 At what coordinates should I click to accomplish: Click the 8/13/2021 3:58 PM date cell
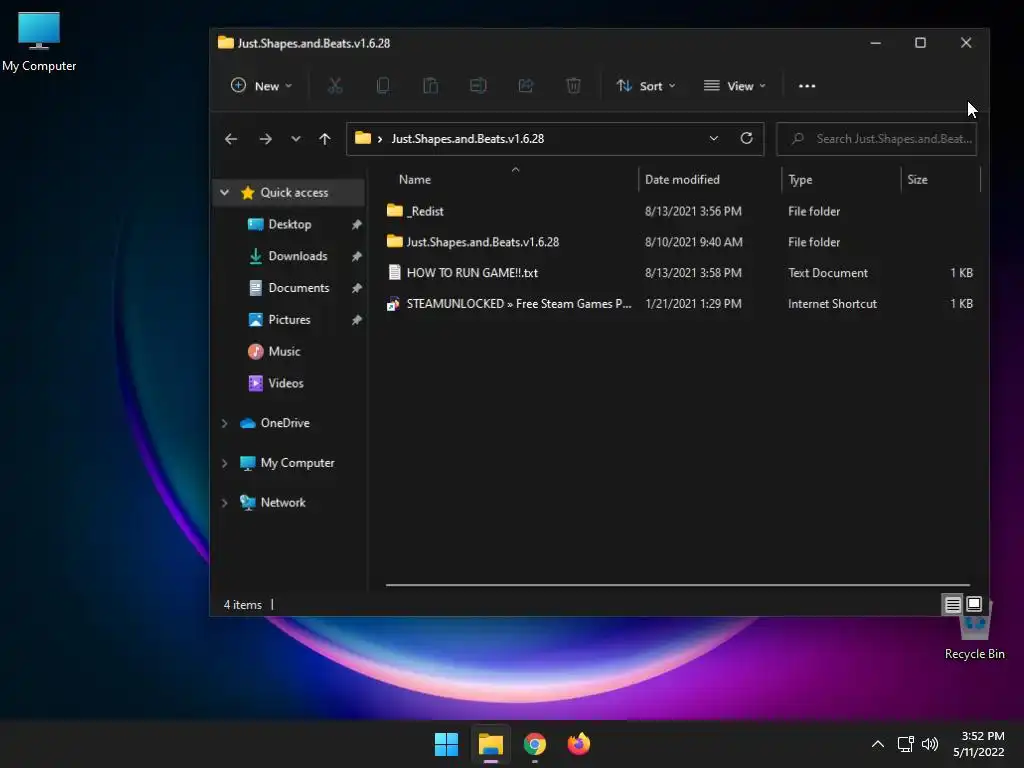pos(693,273)
